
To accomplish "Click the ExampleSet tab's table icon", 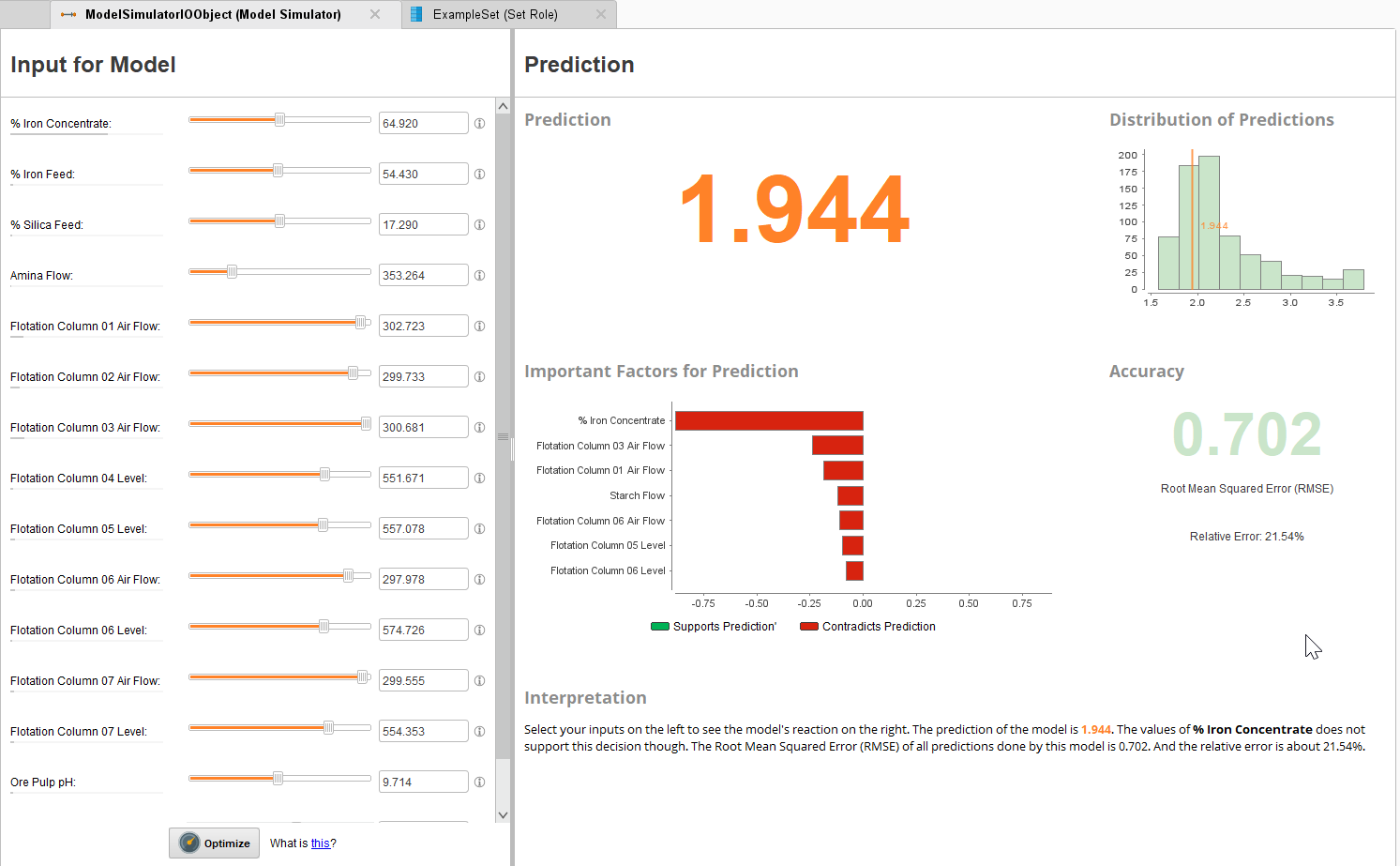I will (x=416, y=14).
